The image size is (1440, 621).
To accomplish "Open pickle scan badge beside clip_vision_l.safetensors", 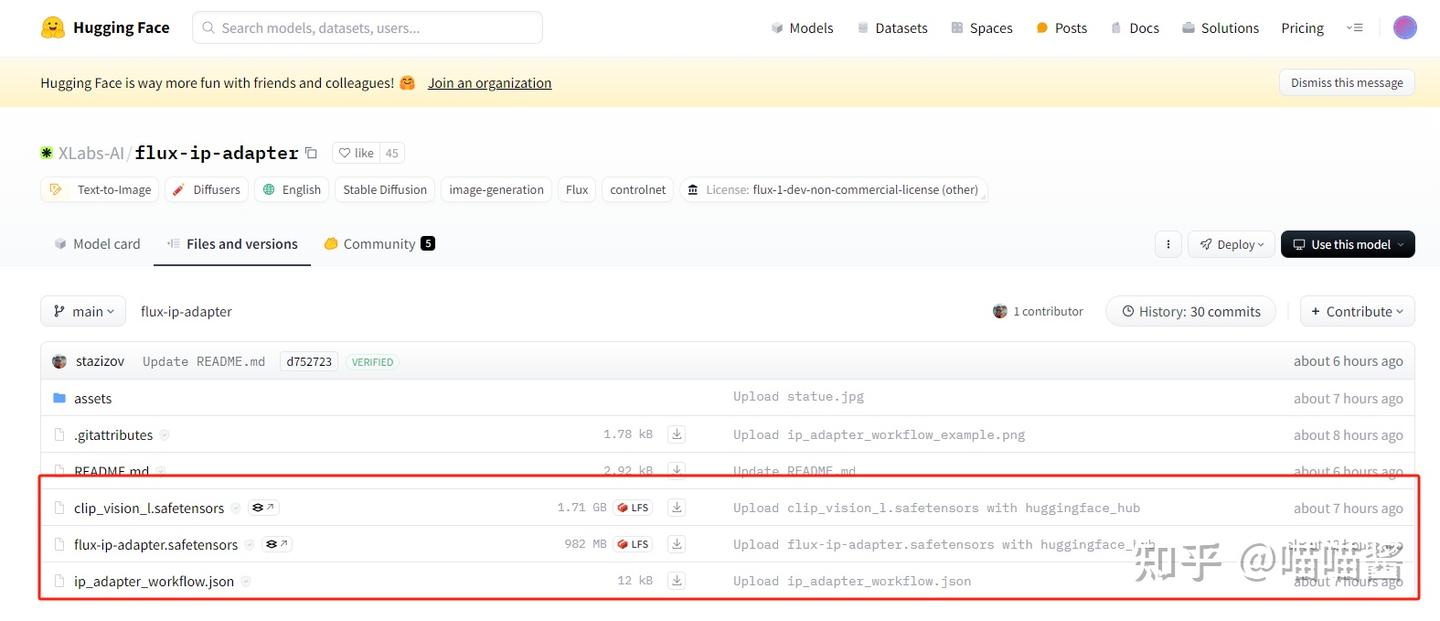I will (x=264, y=508).
